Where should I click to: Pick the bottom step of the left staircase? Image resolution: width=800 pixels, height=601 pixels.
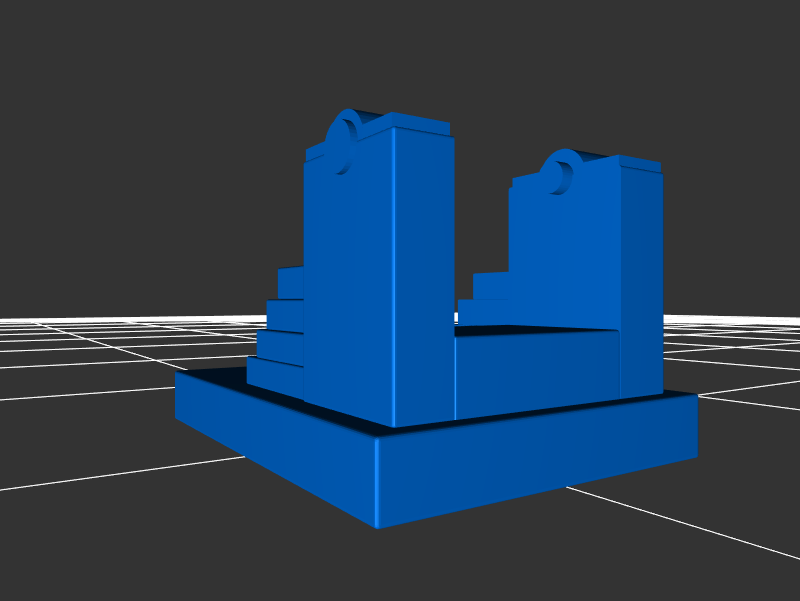click(x=275, y=375)
